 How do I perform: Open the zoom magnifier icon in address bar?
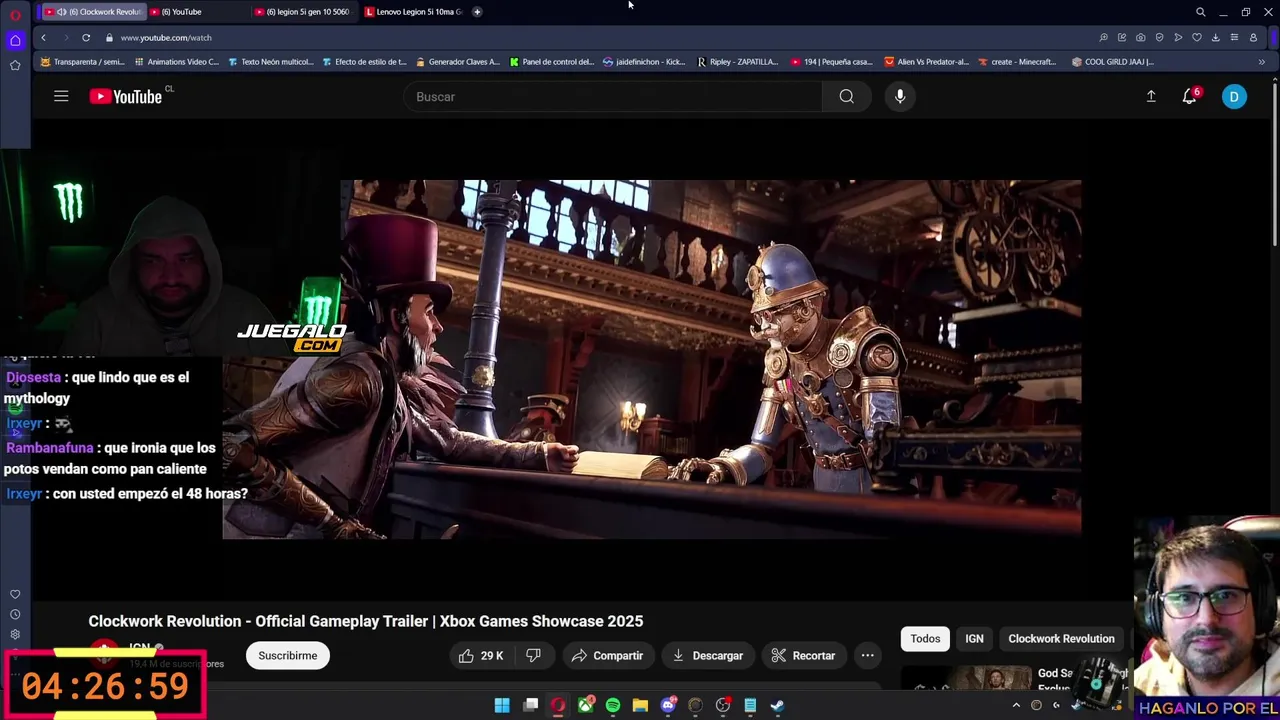1103,37
